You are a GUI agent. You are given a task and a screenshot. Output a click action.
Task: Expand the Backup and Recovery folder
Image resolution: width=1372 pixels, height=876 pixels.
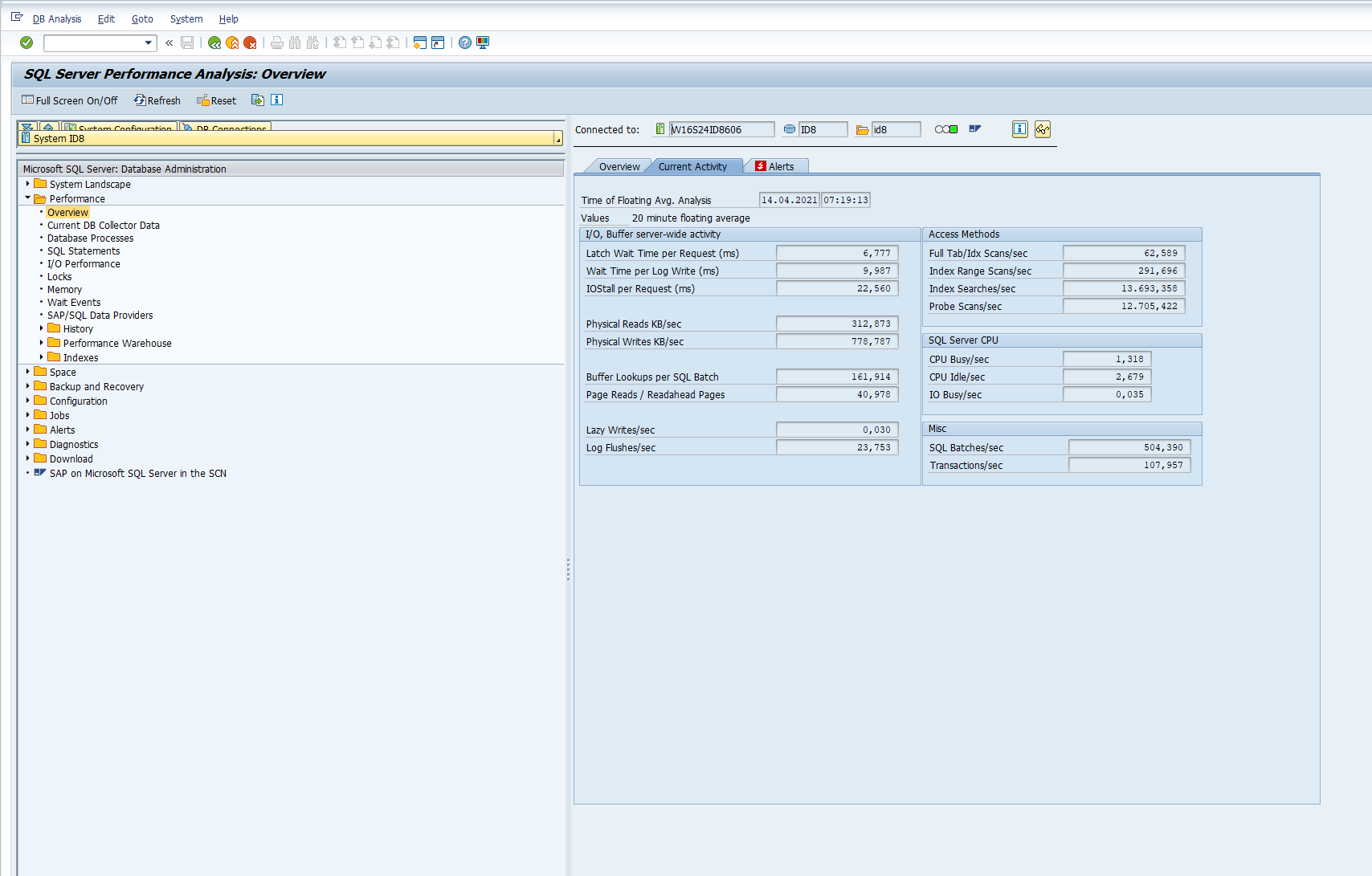click(x=28, y=386)
